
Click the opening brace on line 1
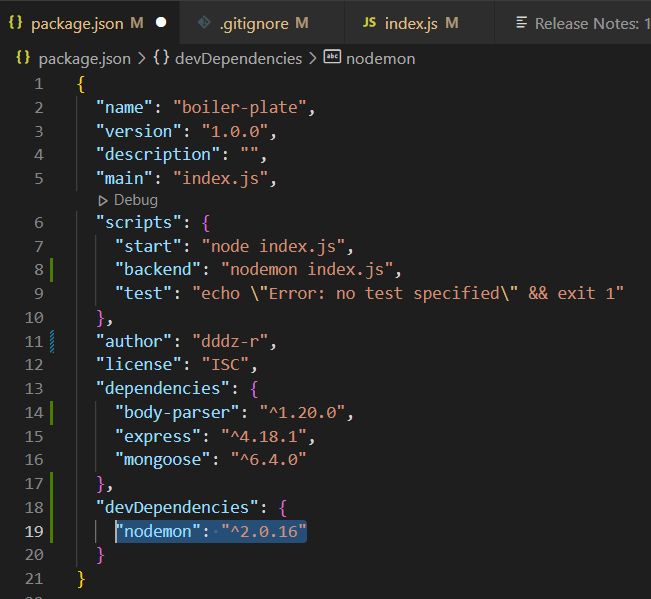(81, 84)
